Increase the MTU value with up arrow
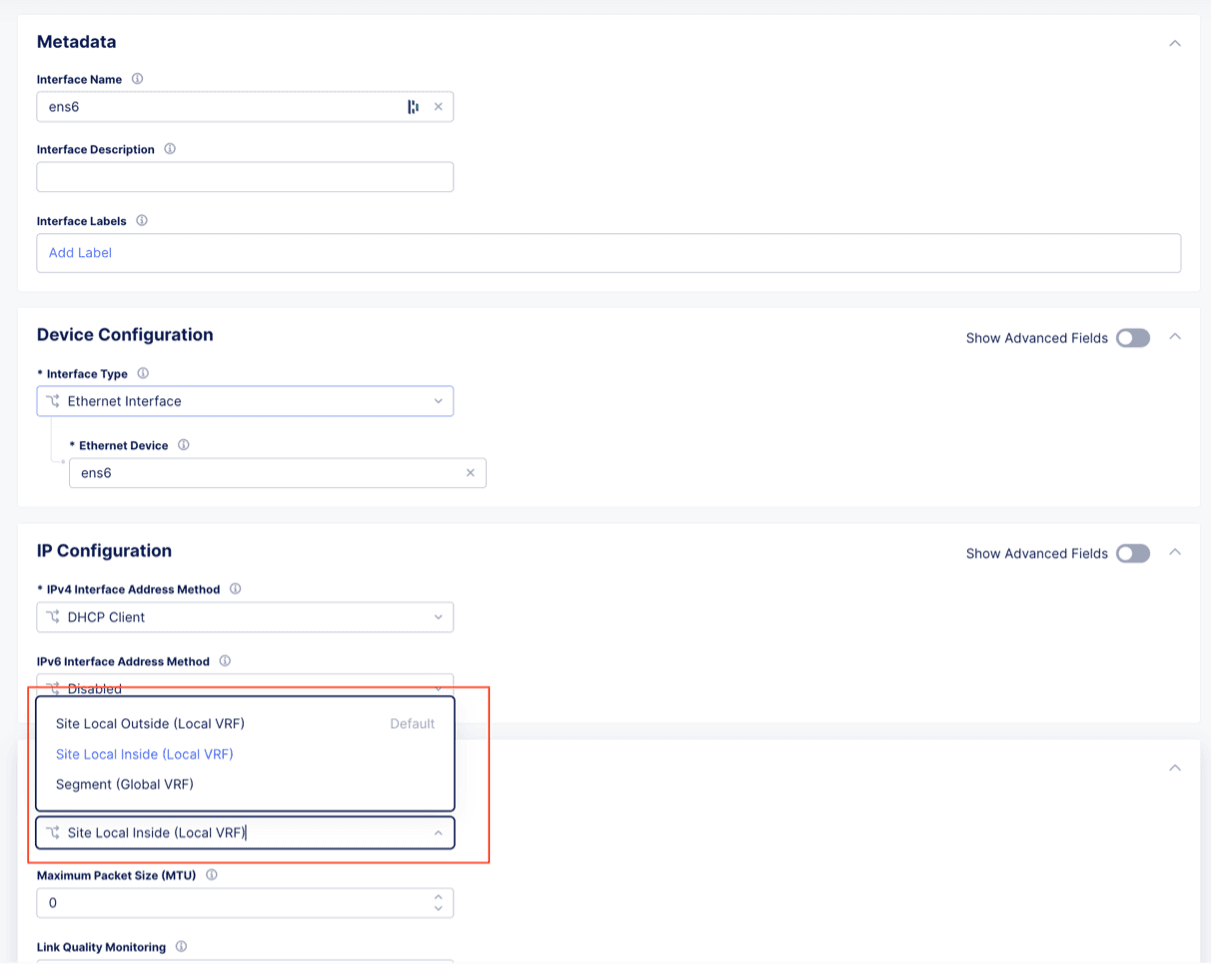The image size is (1216, 968). [x=438, y=897]
